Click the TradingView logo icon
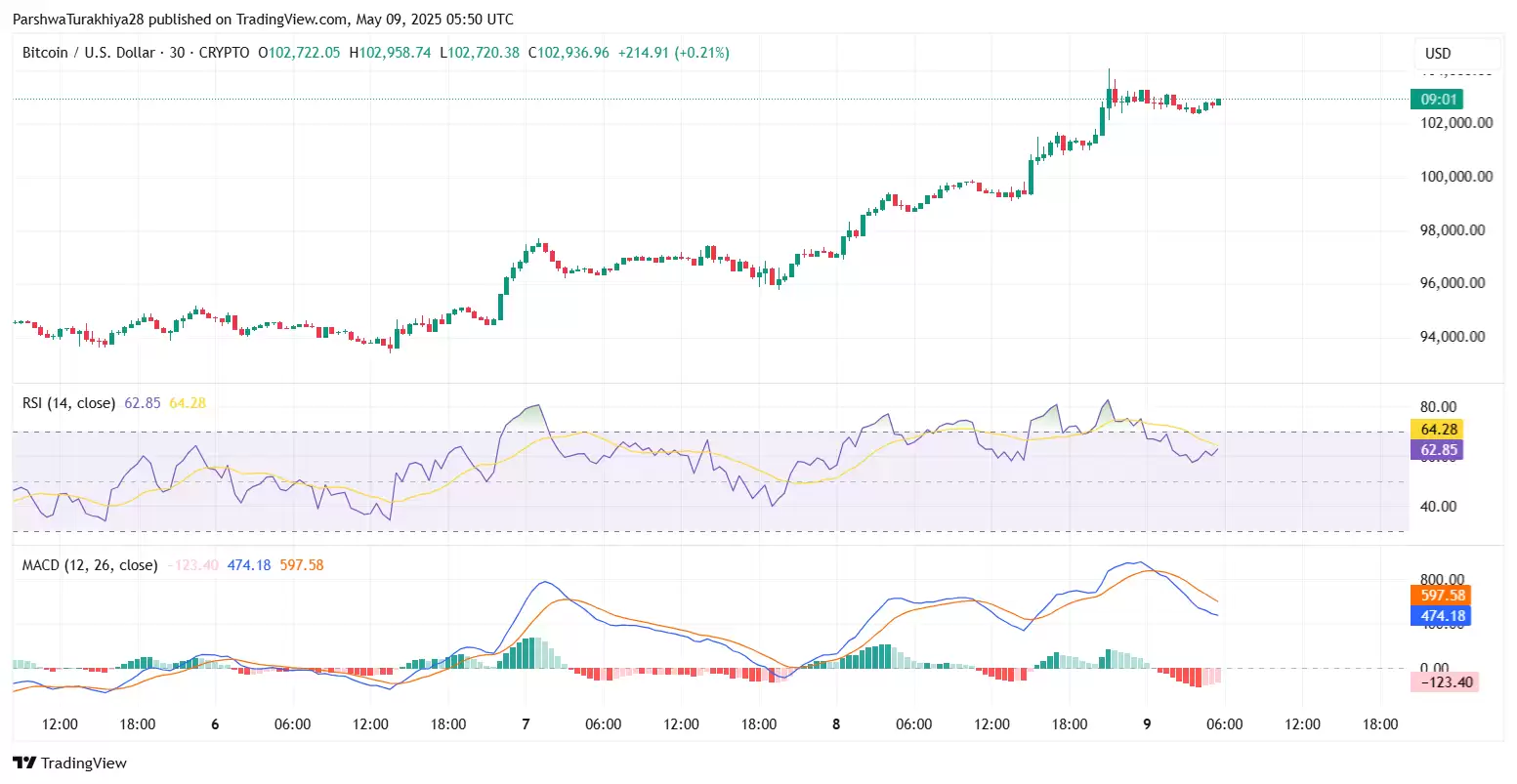Viewport: 1517px width, 784px height. pos(23,763)
